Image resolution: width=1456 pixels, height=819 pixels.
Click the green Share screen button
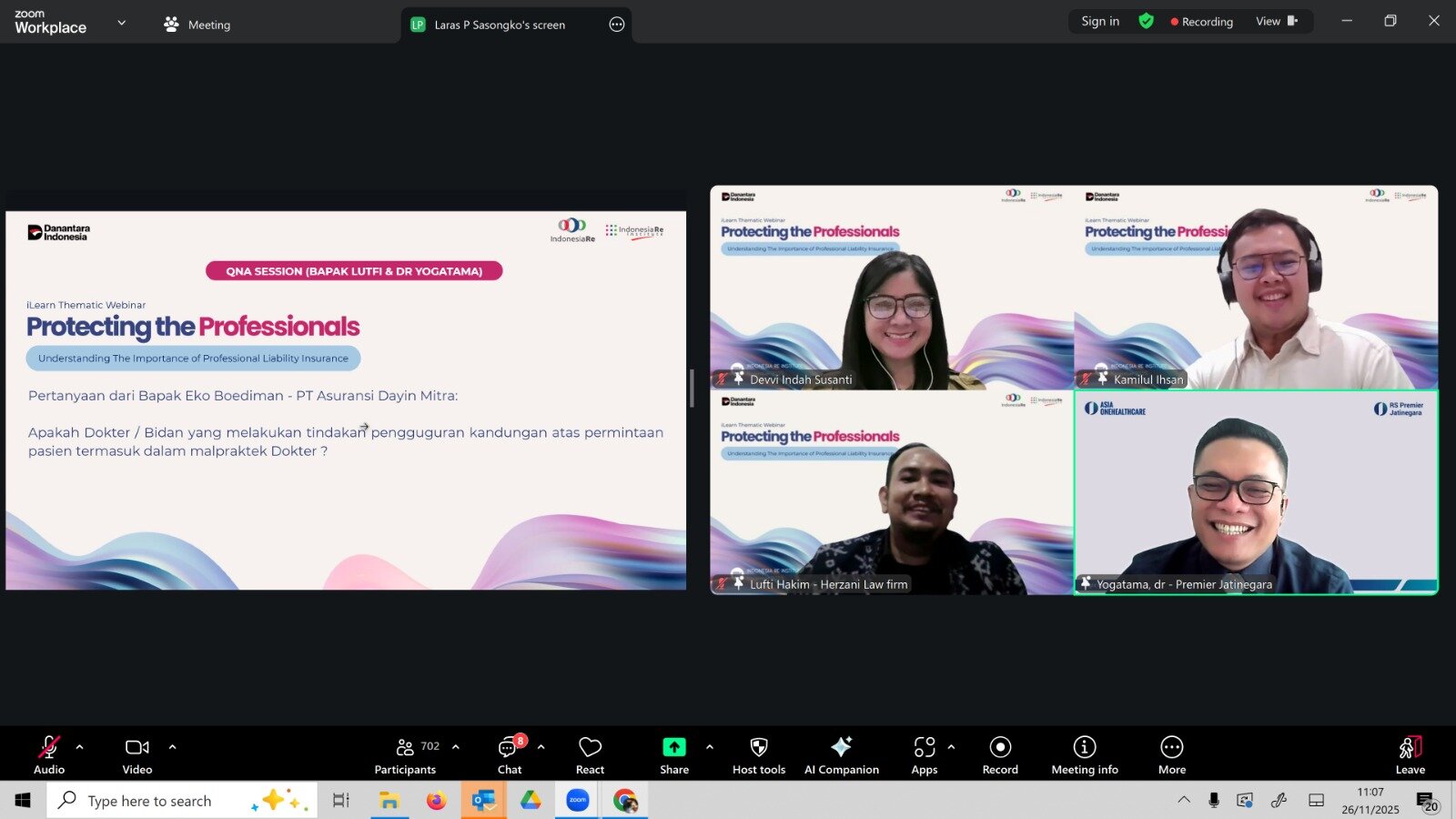click(x=674, y=755)
